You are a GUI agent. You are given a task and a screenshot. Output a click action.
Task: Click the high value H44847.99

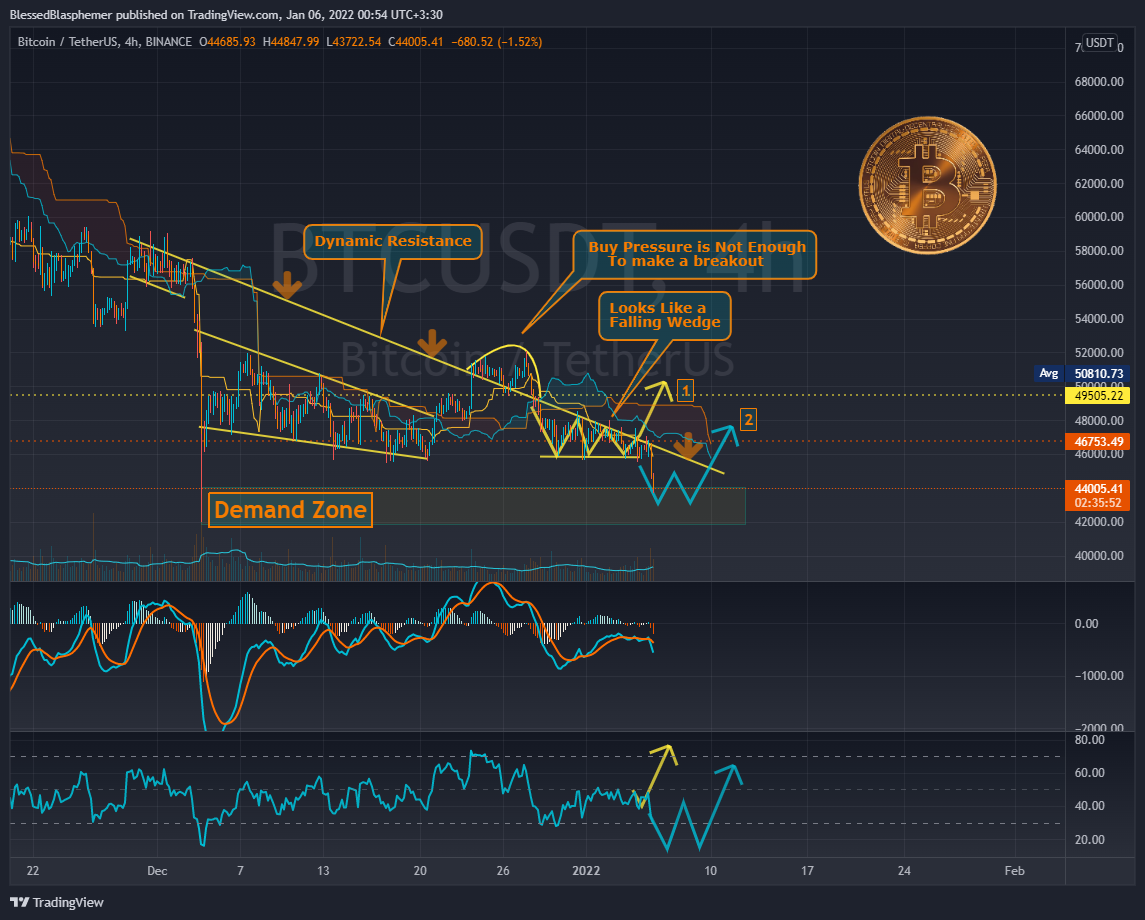(291, 42)
